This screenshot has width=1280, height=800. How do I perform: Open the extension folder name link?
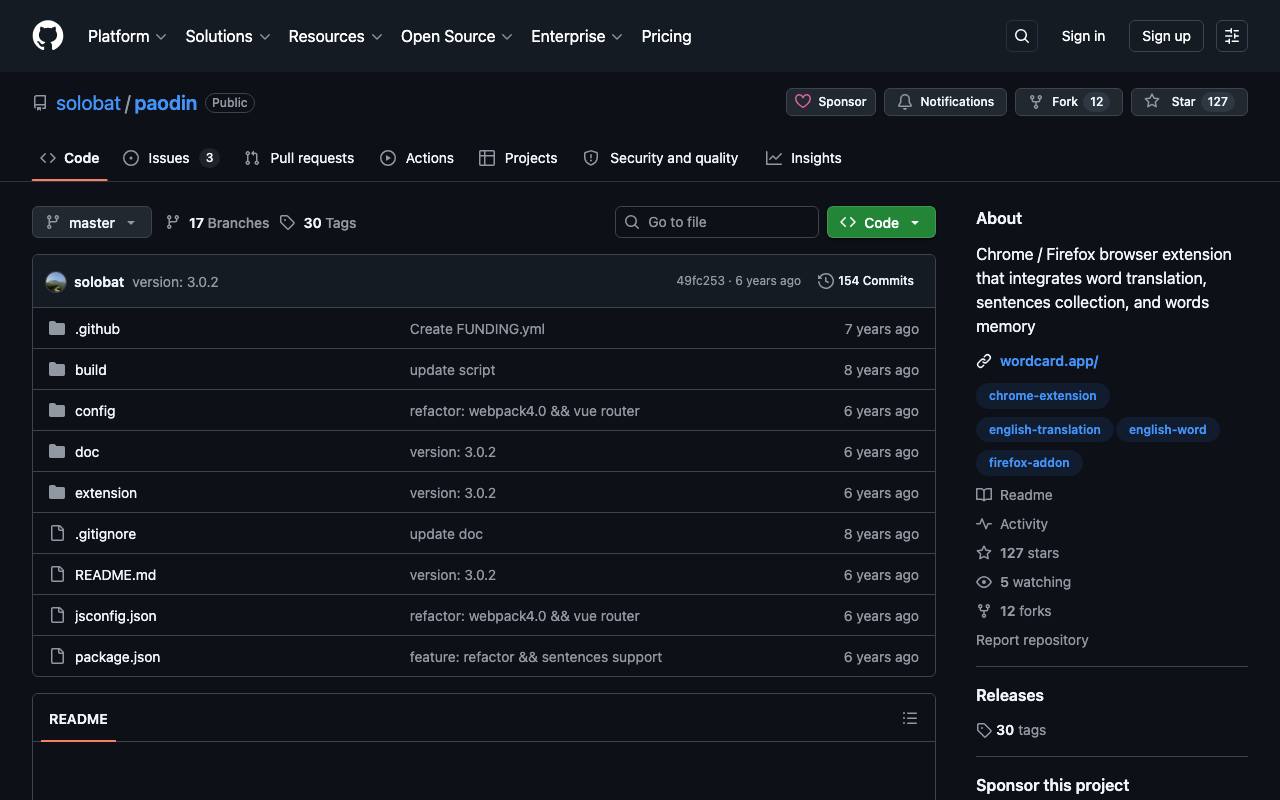pos(106,493)
